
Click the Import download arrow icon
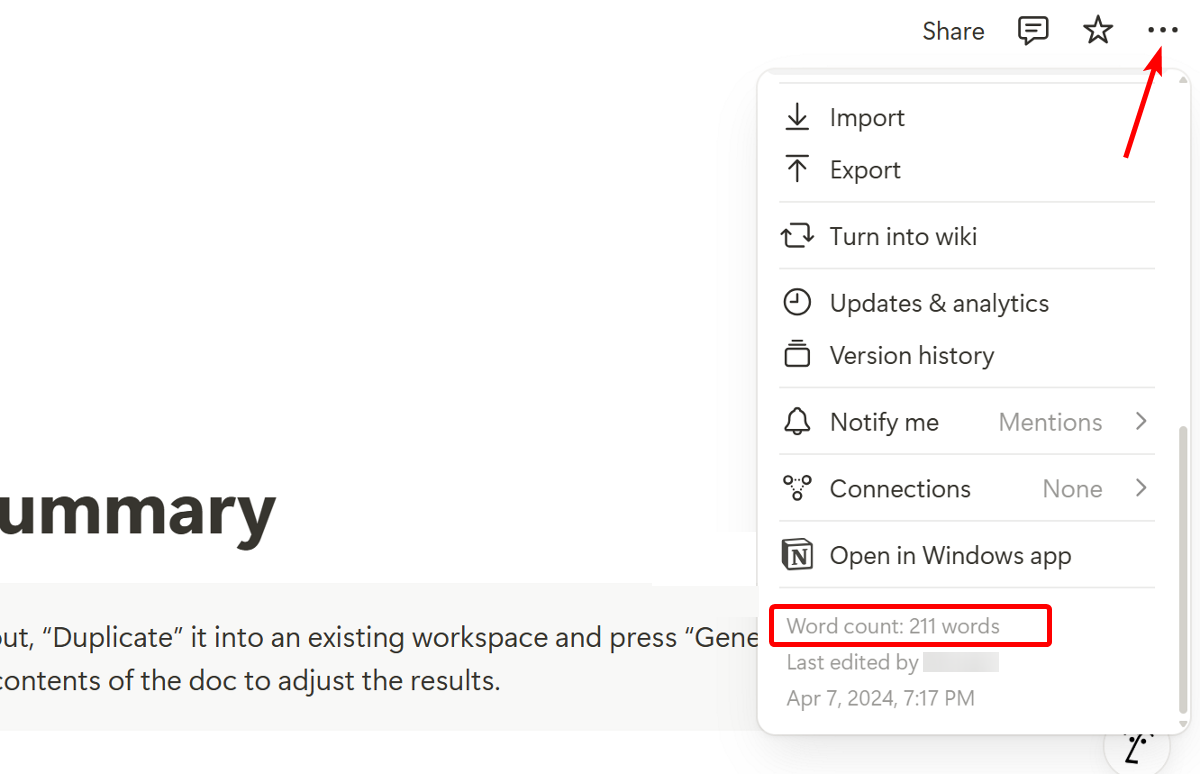(x=797, y=117)
